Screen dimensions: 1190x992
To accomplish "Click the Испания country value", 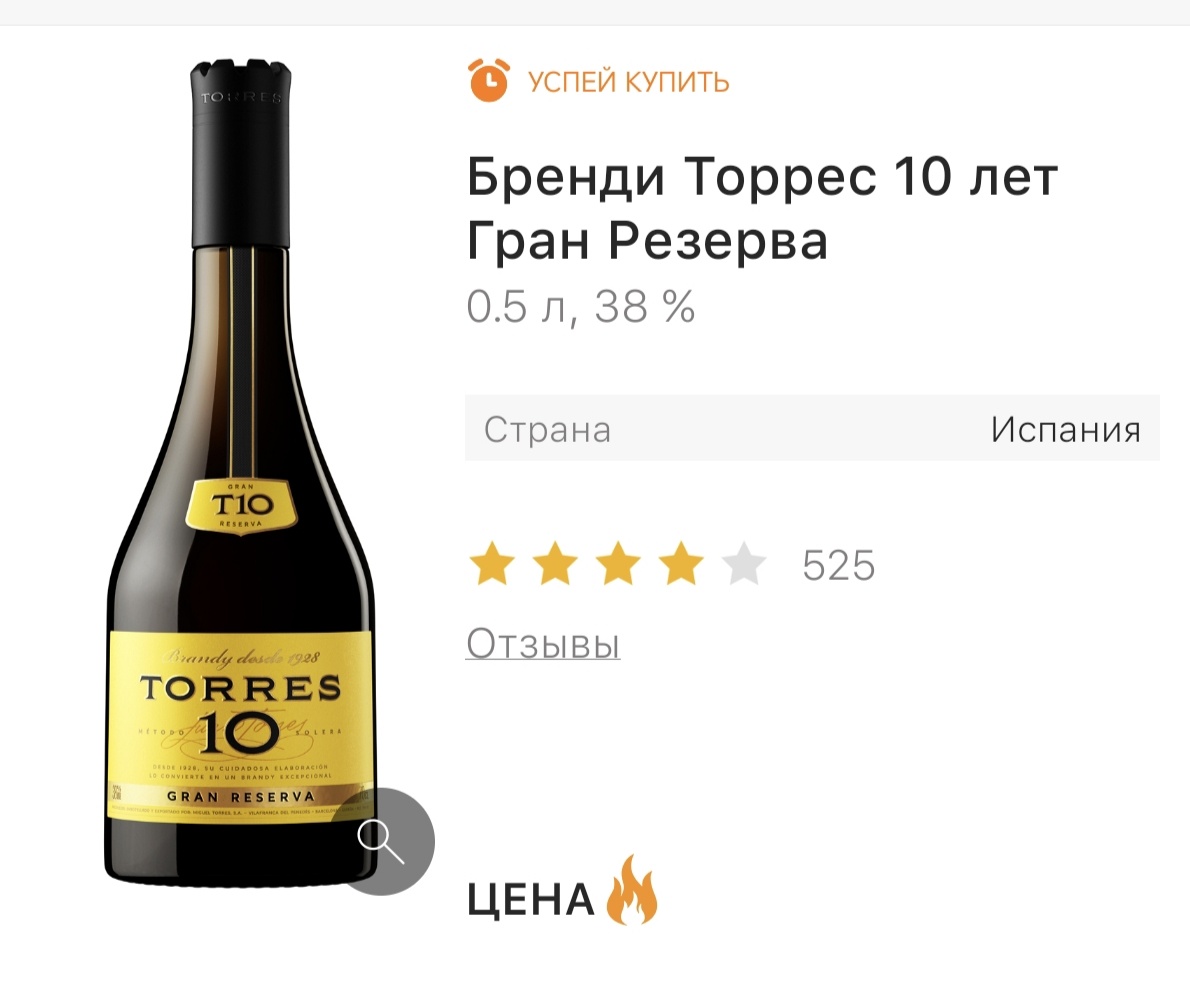I will point(1066,430).
